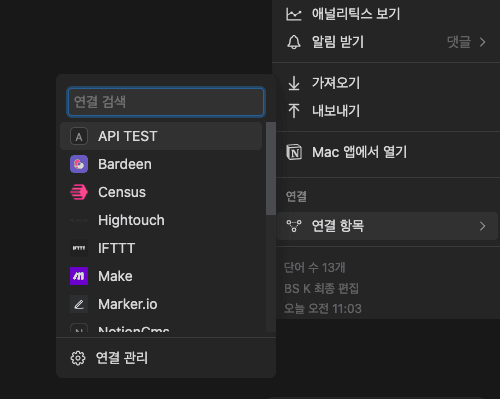Click the IFTTT logo icon

point(79,248)
